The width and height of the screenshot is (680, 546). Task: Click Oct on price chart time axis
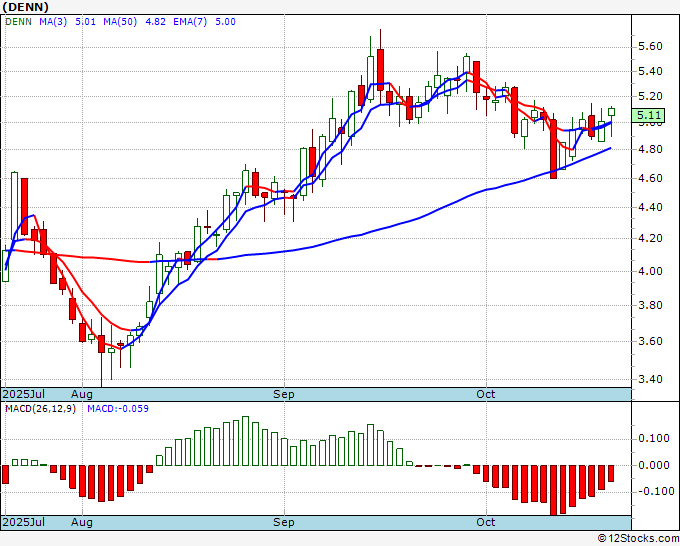coord(485,394)
